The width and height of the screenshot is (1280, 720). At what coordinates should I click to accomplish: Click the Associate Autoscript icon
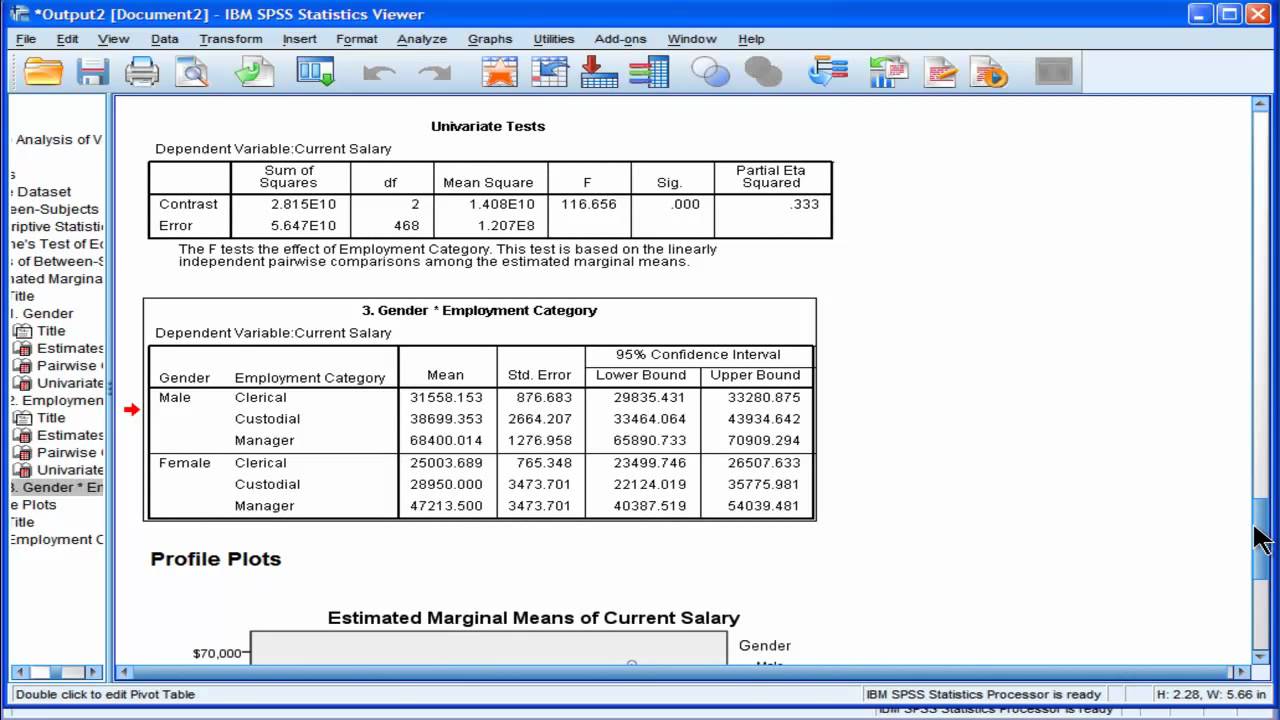887,73
